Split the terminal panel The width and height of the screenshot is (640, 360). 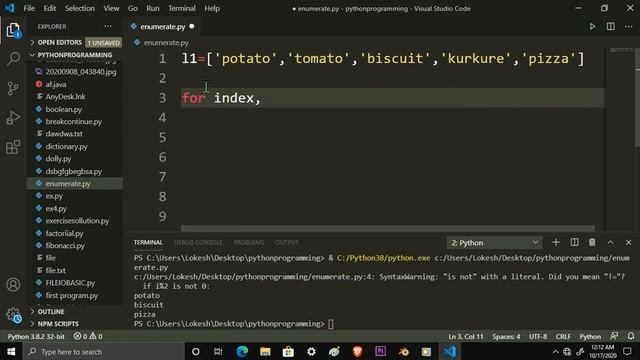click(574, 242)
